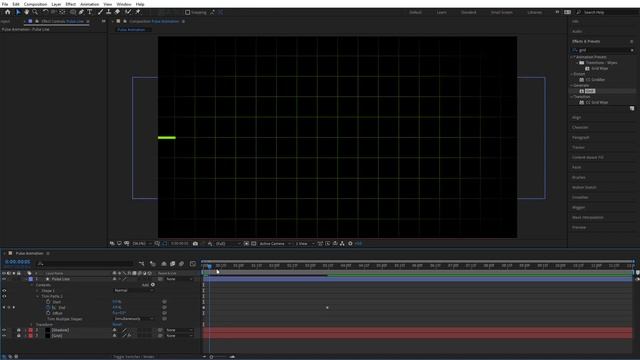Toggle visibility of Shape 1
Image resolution: width=640 pixels, height=360 pixels.
tap(4, 291)
